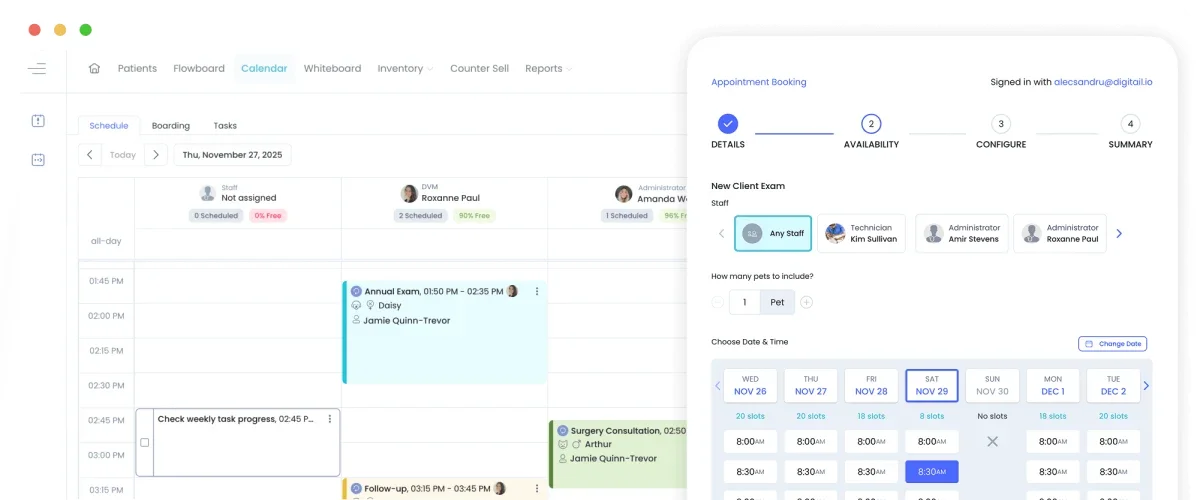Select the Any Staff option
The width and height of the screenshot is (1200, 500).
coord(773,233)
